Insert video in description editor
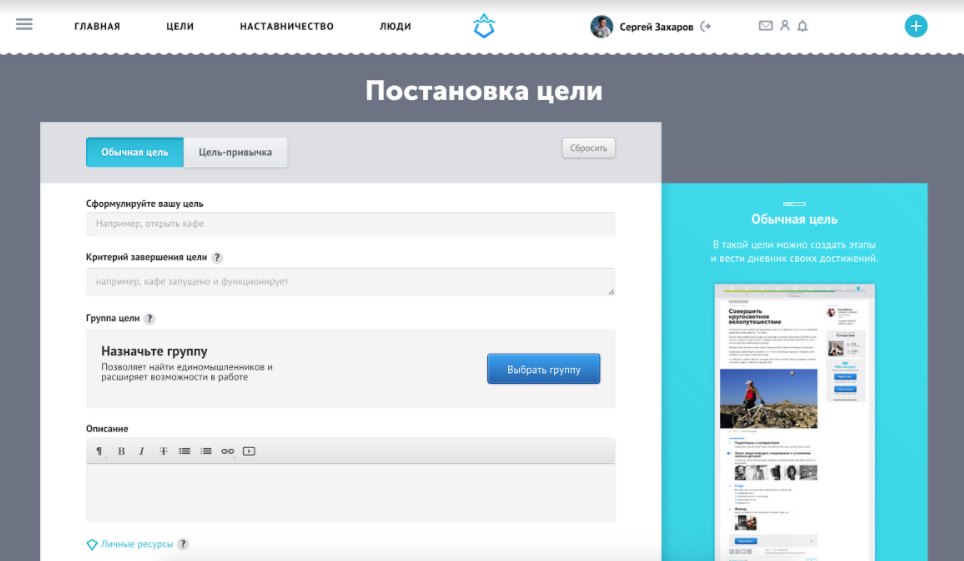 249,451
